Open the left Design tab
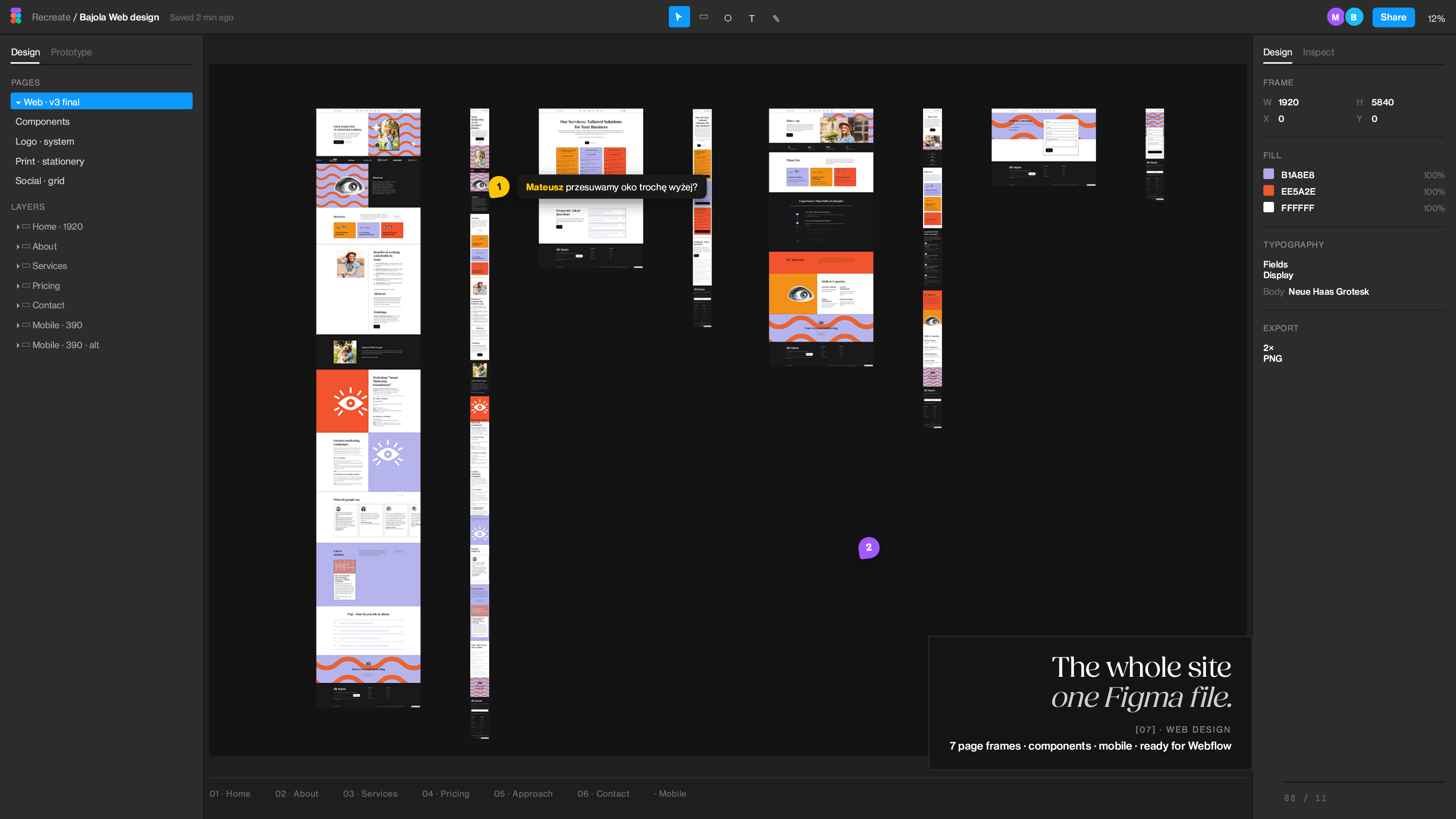 (25, 52)
